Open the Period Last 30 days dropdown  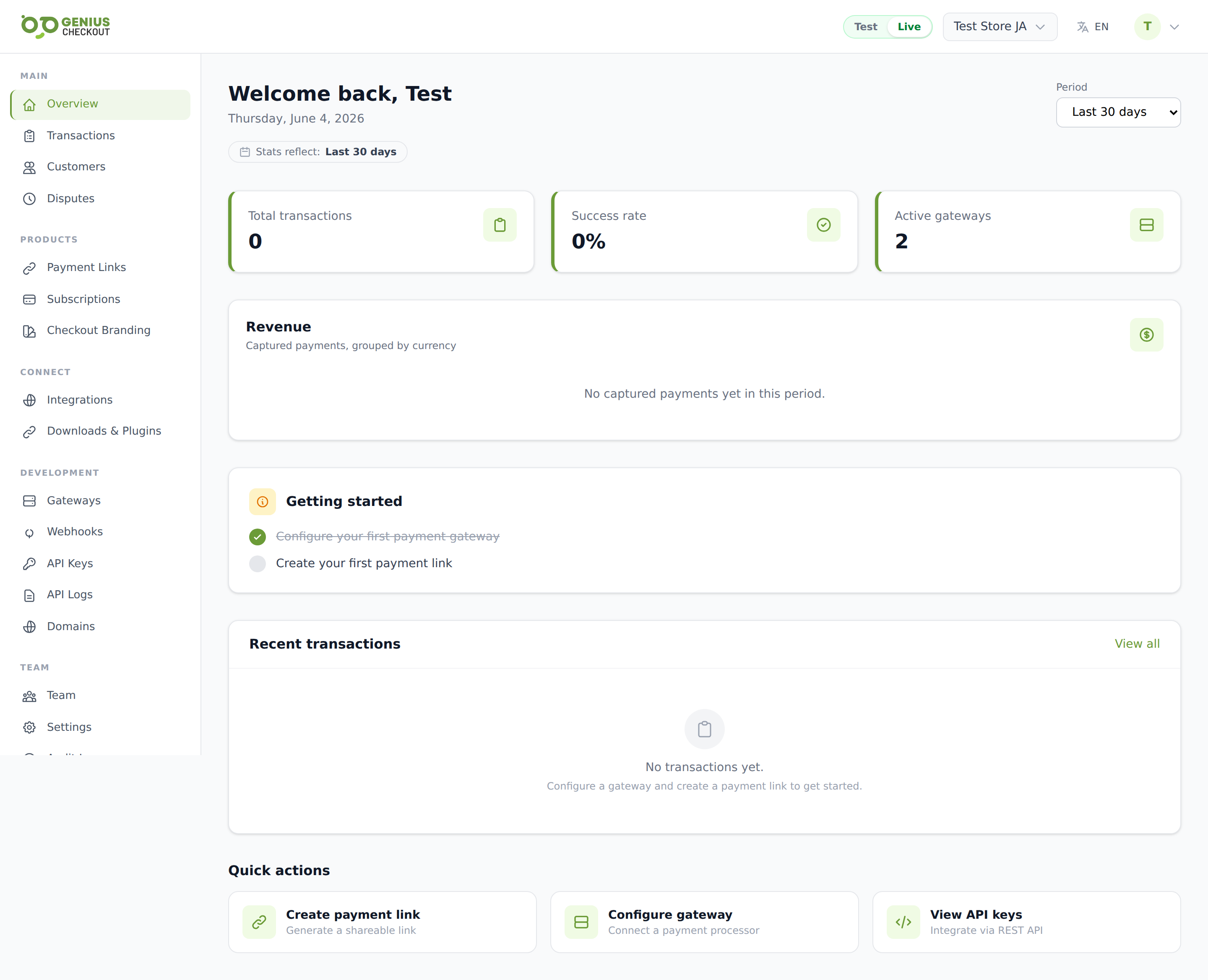point(1118,112)
